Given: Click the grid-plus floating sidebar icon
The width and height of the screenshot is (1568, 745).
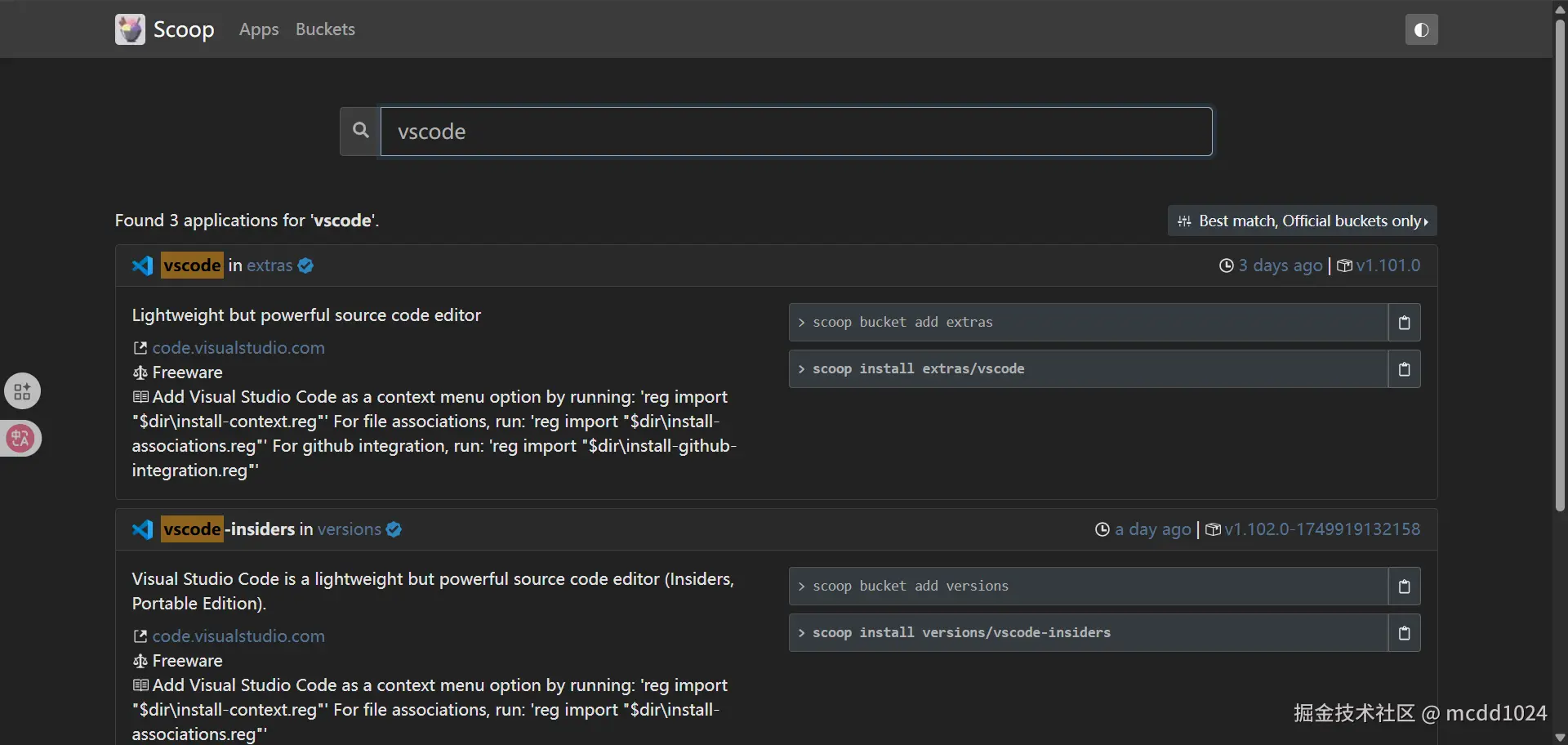Looking at the screenshot, I should [x=22, y=391].
